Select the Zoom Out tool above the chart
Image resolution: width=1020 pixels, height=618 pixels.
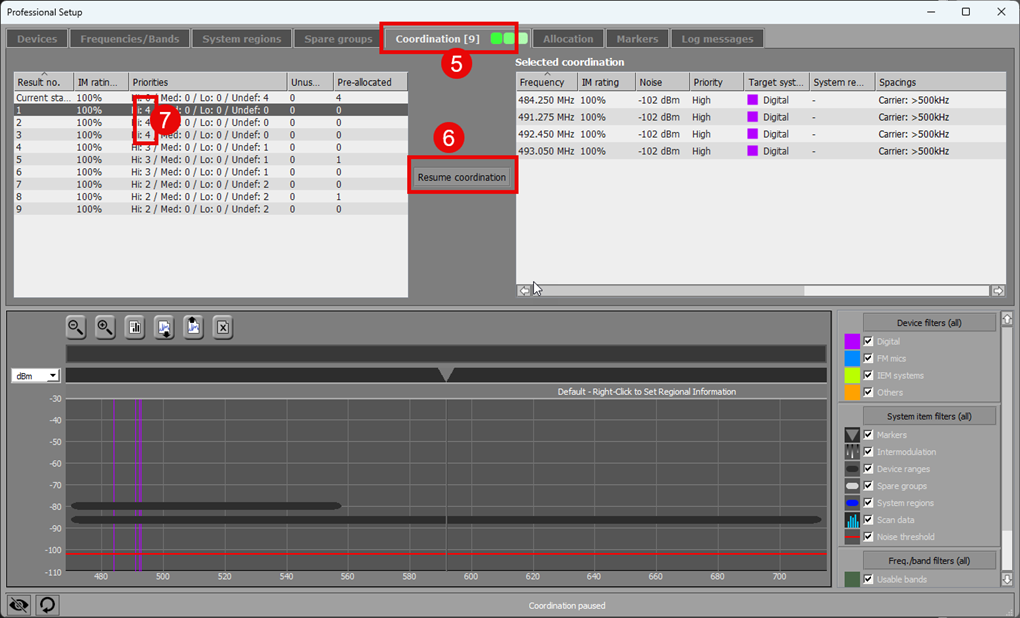click(75, 327)
